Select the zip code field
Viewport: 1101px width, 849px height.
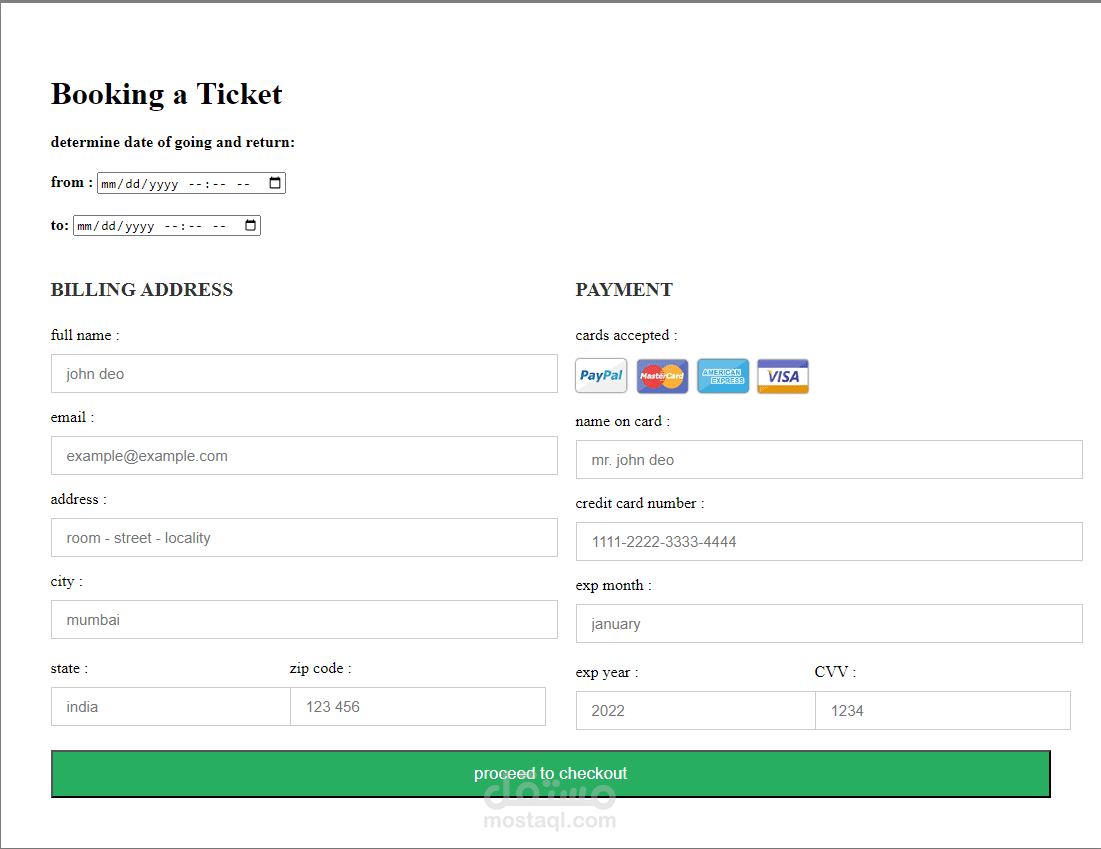tap(418, 706)
